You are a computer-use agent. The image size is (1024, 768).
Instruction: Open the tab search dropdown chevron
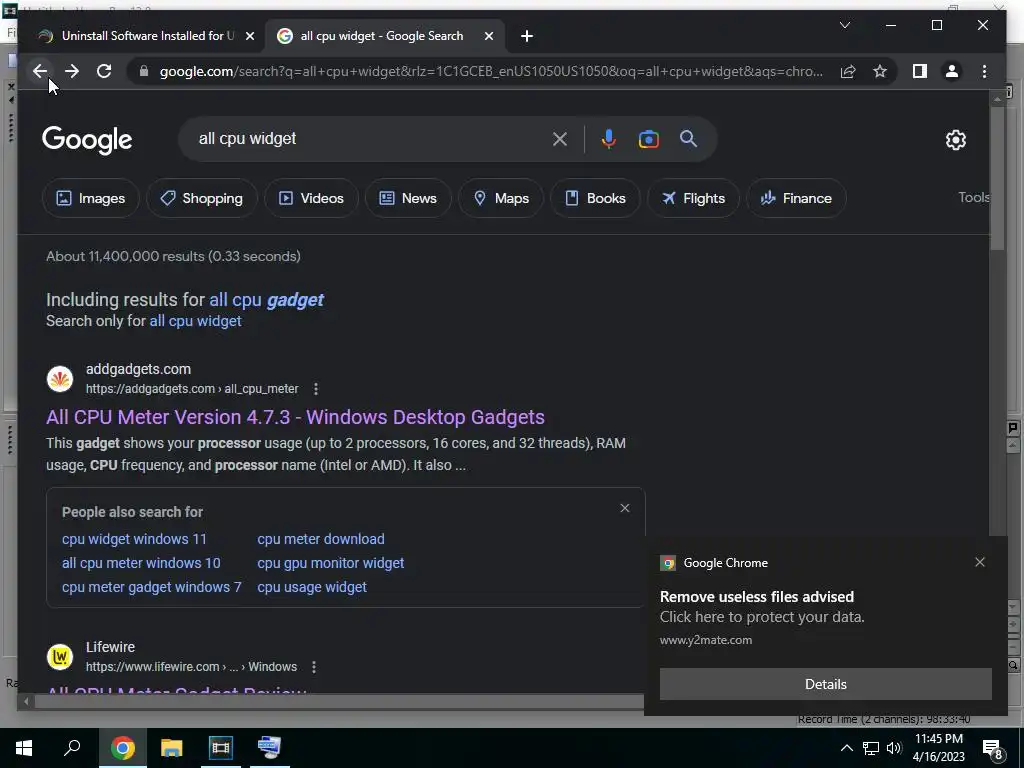844,25
